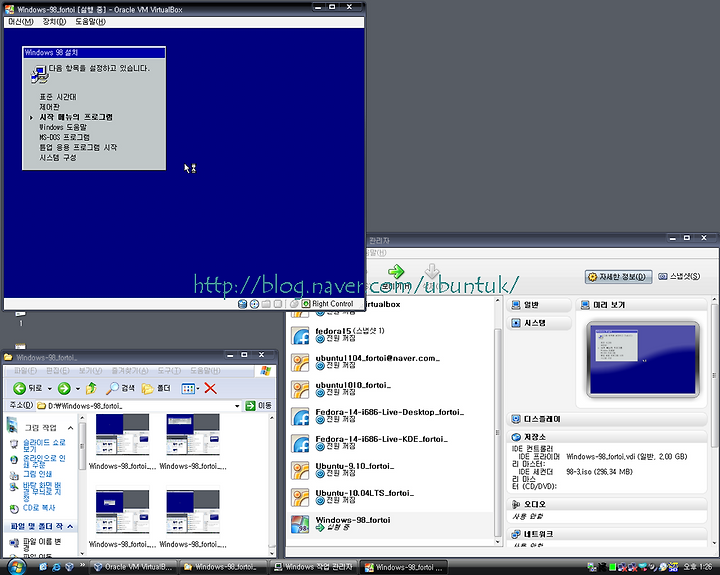Open the 파일(F) menu in Explorer
The height and width of the screenshot is (575, 720).
(25, 370)
